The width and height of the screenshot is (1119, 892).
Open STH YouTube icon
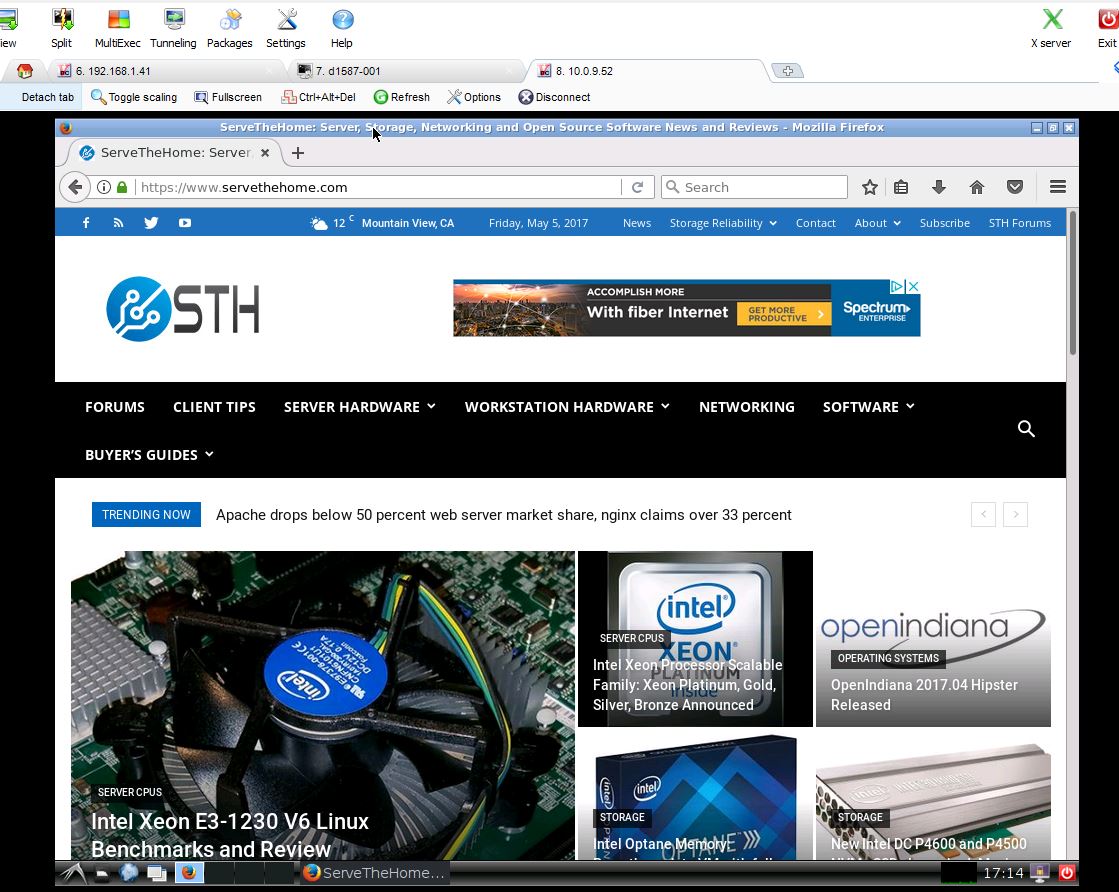pyautogui.click(x=185, y=223)
